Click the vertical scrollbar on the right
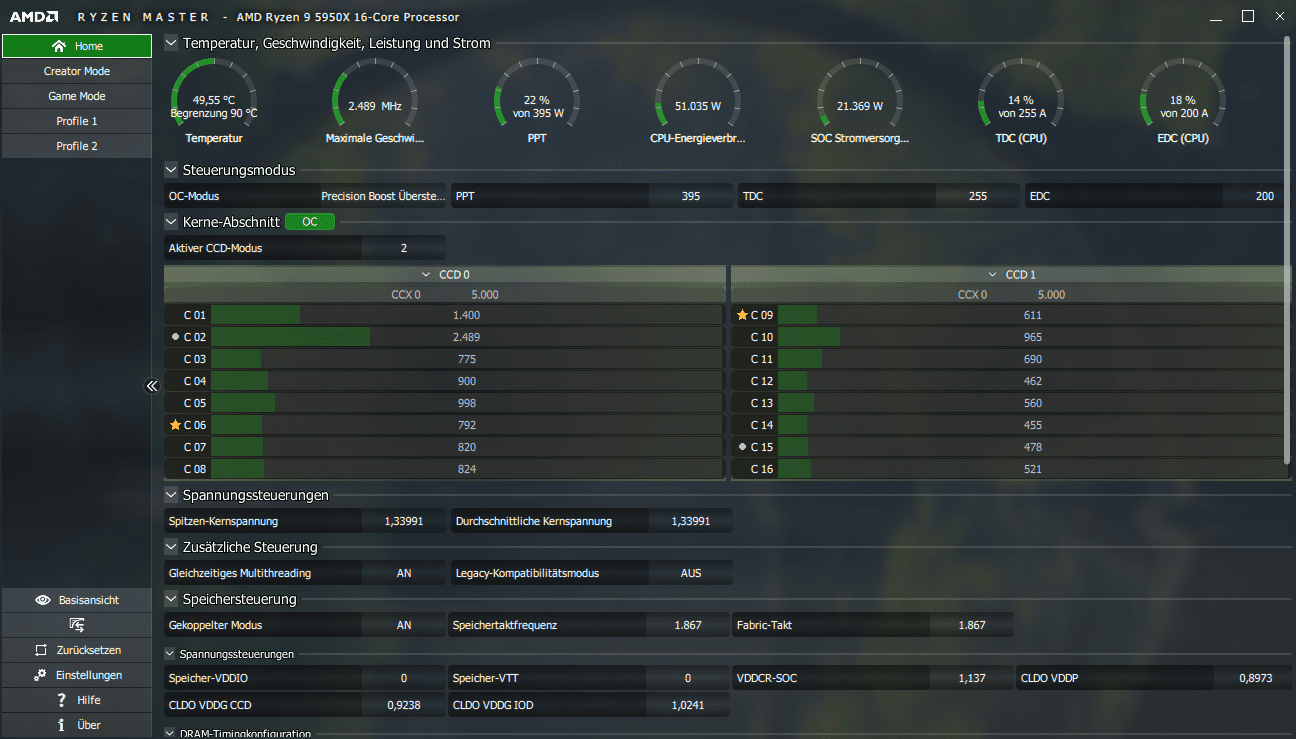 1288,250
